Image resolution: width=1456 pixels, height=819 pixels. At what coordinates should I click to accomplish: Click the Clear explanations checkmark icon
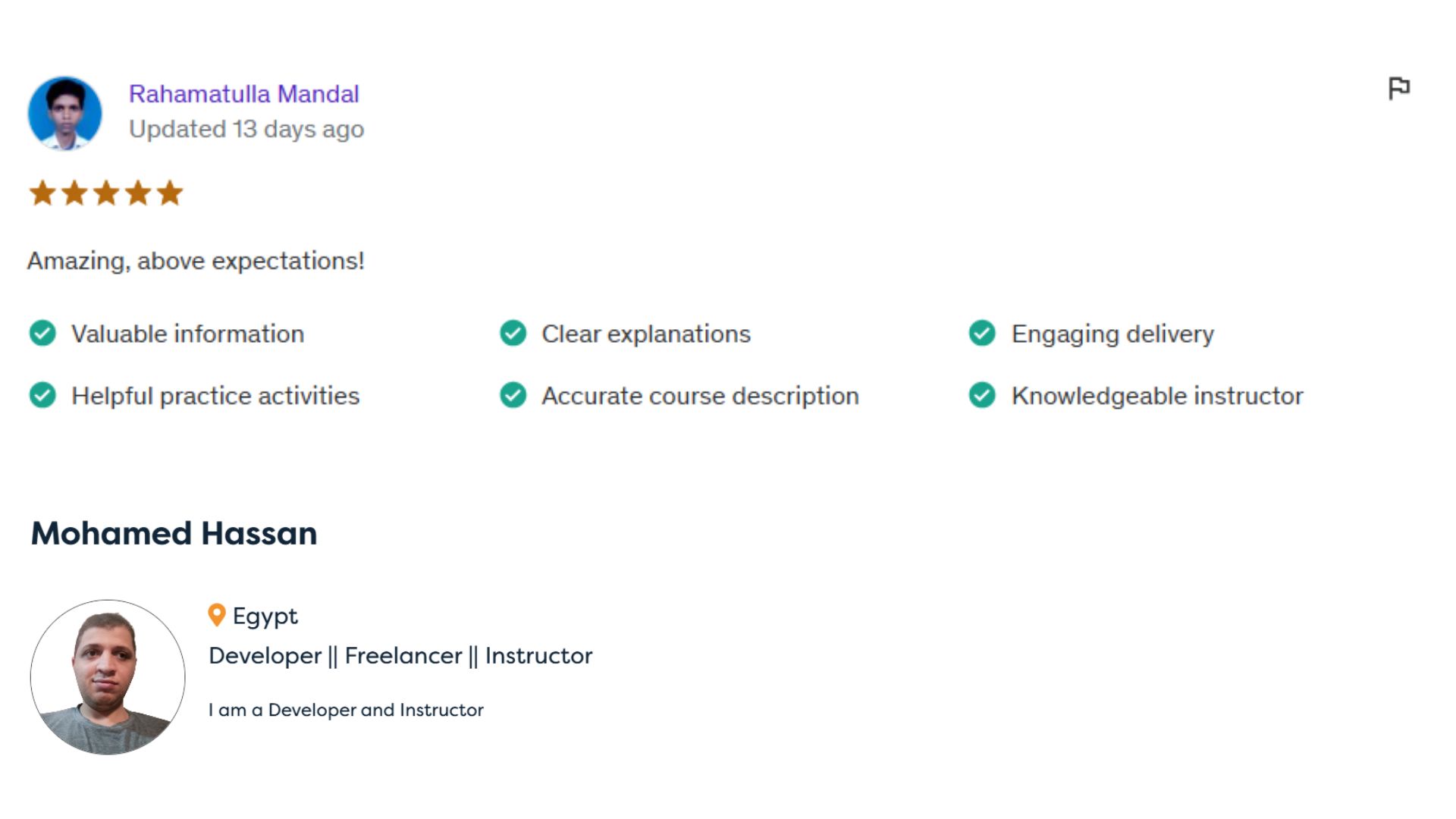click(x=513, y=333)
